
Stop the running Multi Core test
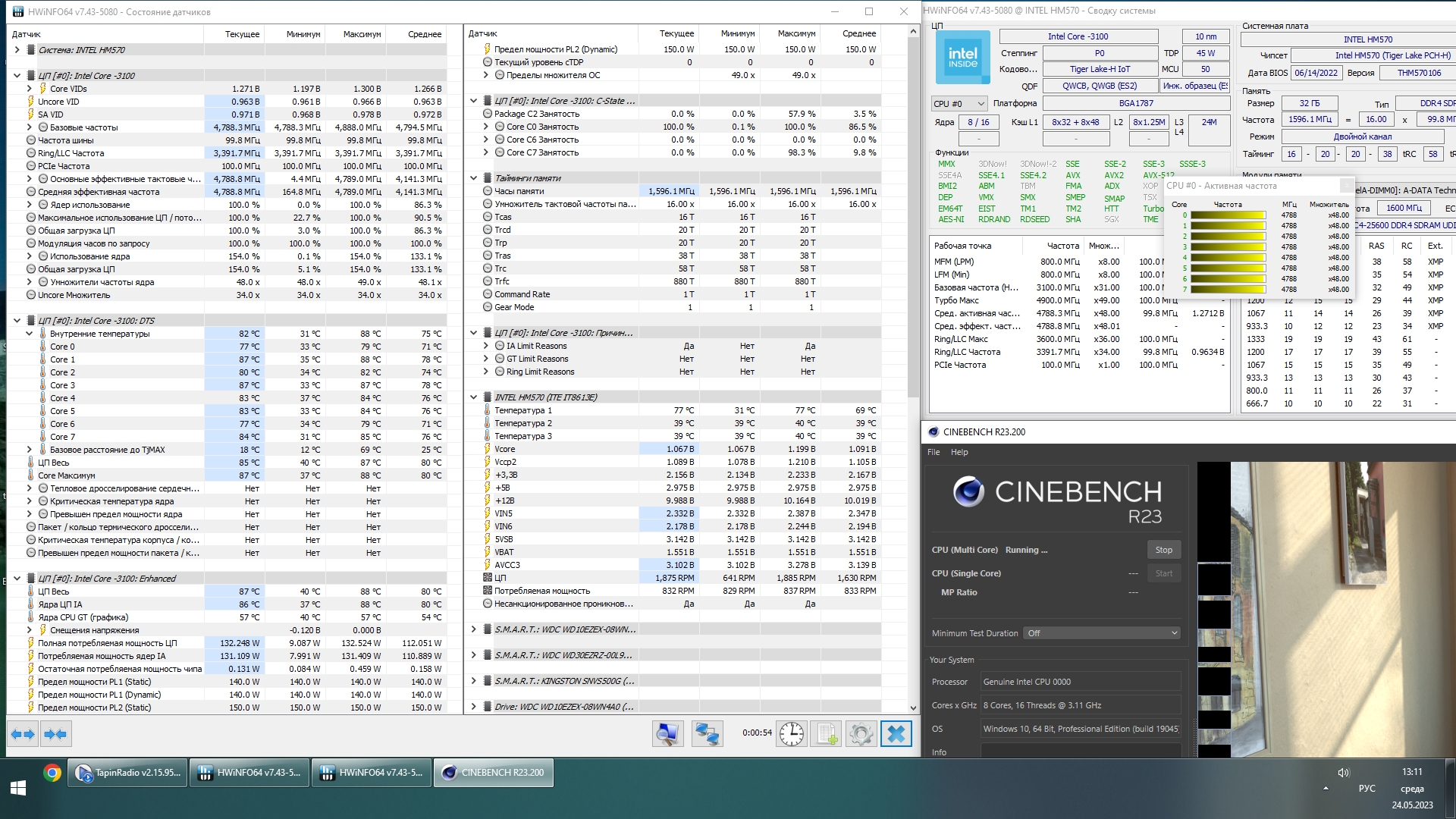[x=1163, y=550]
